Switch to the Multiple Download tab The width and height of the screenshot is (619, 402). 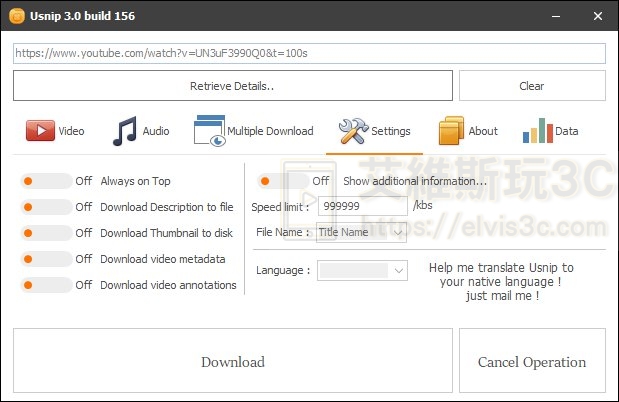270,131
